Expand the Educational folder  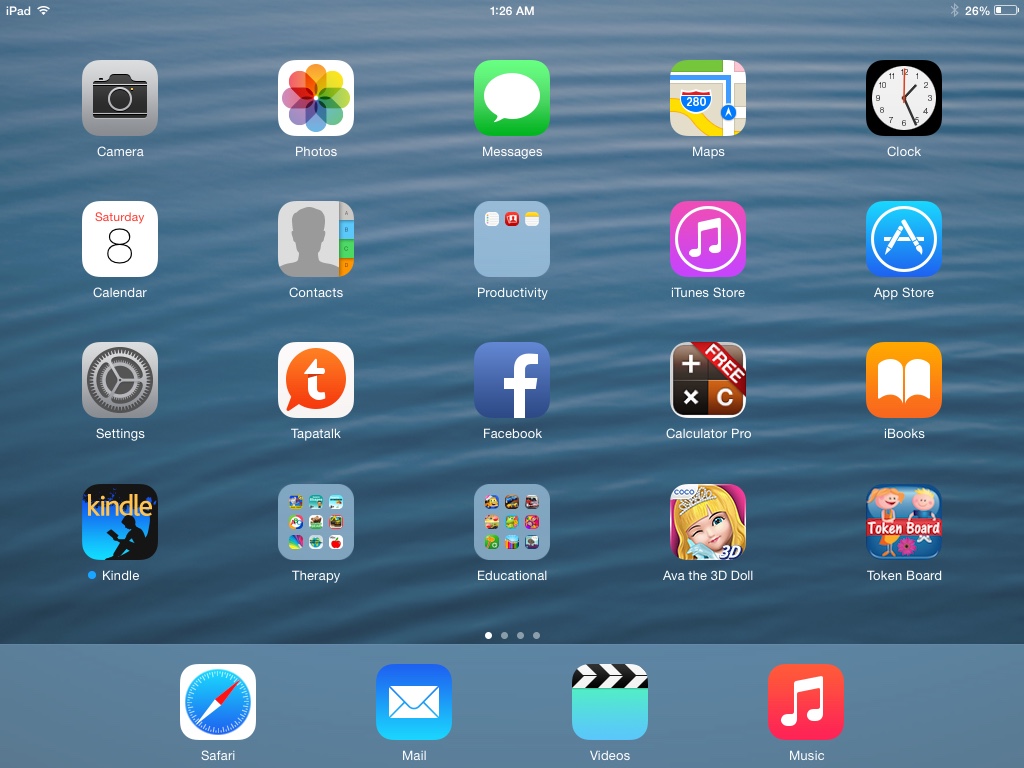[x=512, y=522]
